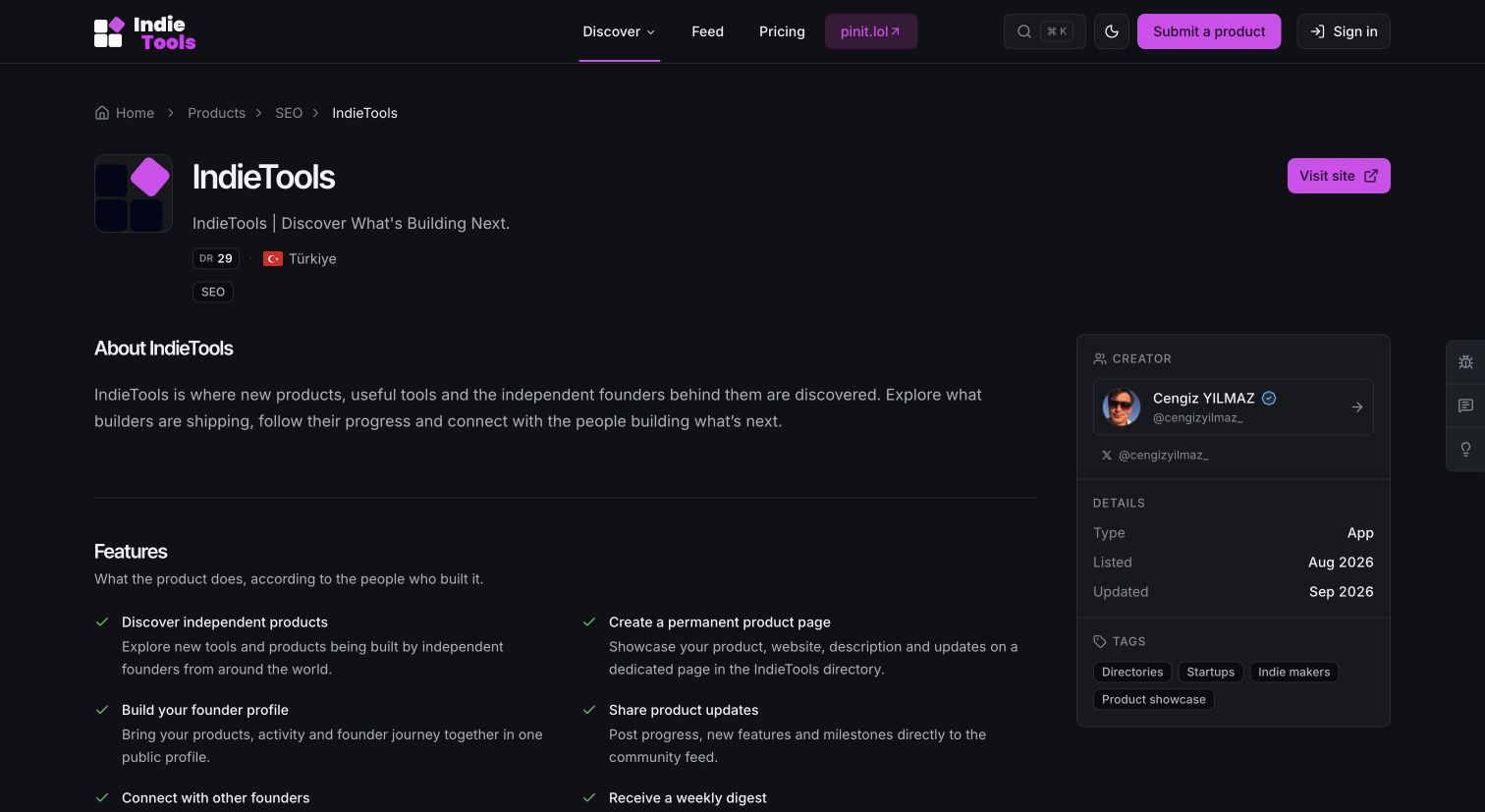
Task: Select the SEO category badge
Action: 213,292
